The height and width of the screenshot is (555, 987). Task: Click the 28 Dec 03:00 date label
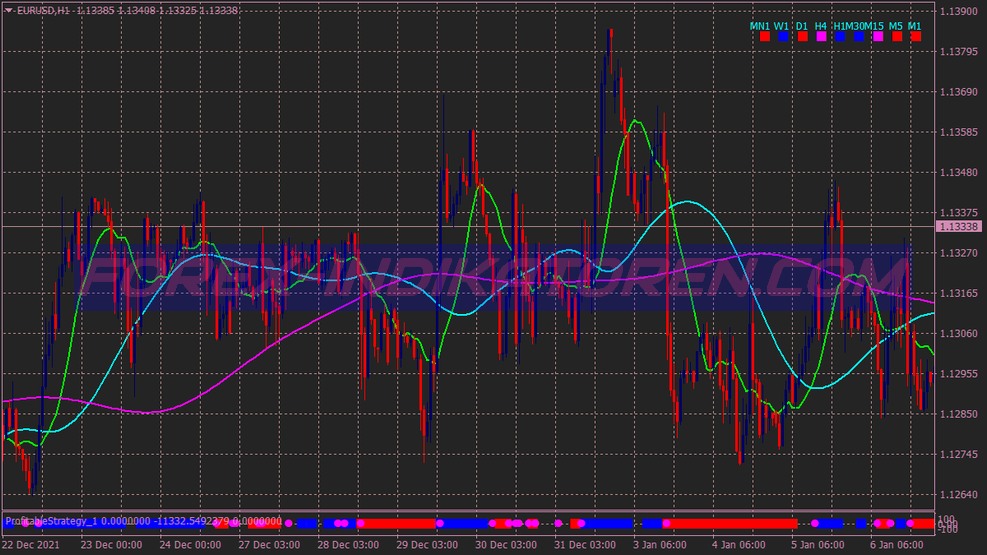click(x=348, y=544)
